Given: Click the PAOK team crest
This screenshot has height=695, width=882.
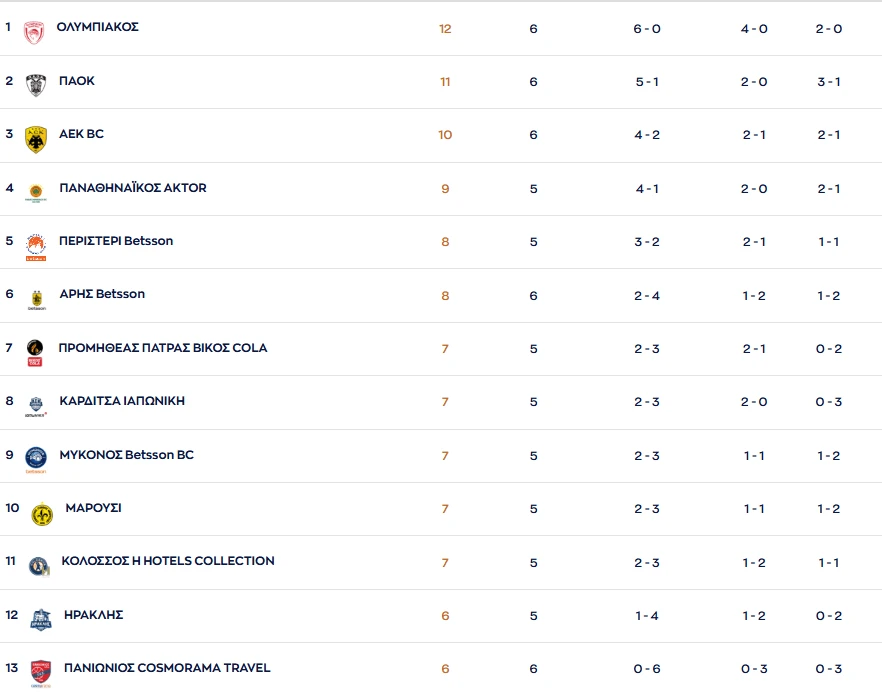Looking at the screenshot, I should [x=36, y=84].
